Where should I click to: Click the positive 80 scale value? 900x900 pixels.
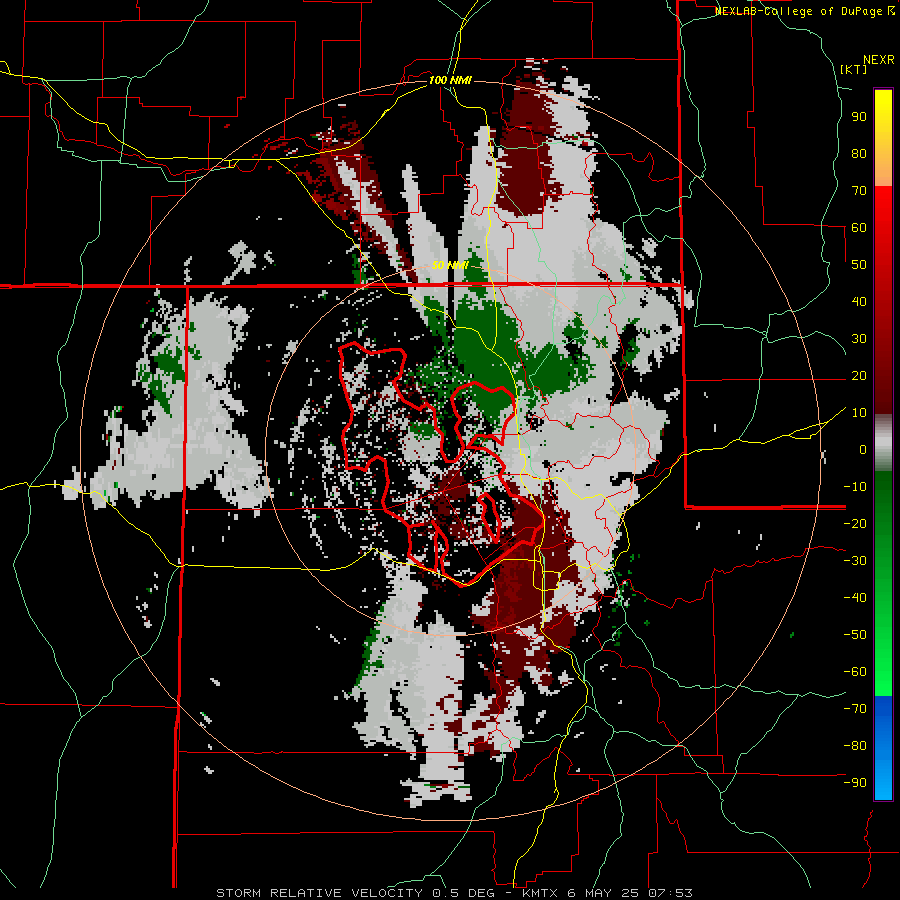click(859, 154)
